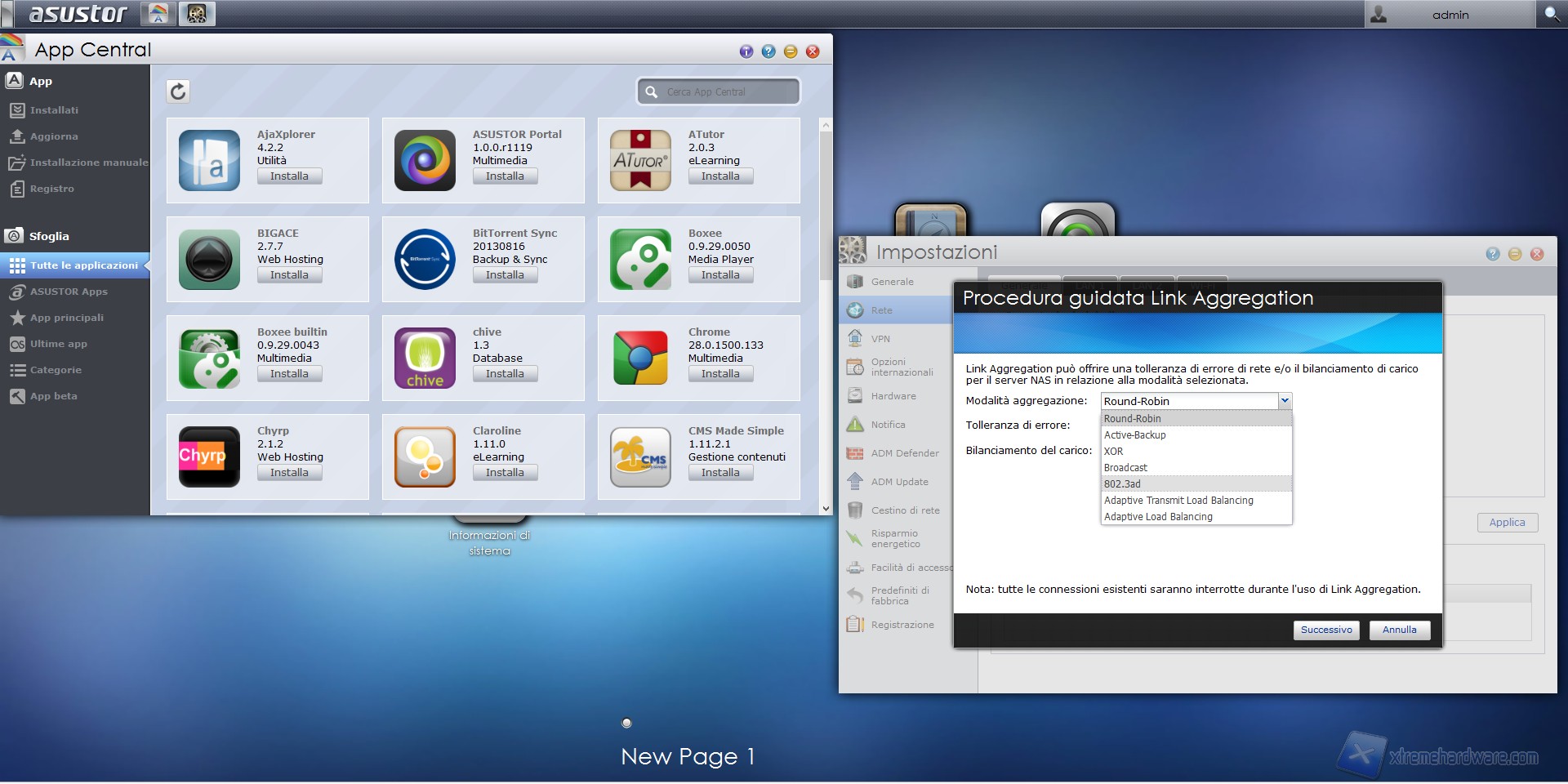
Task: Install the ASUSTOR Portal app
Action: pos(505,176)
